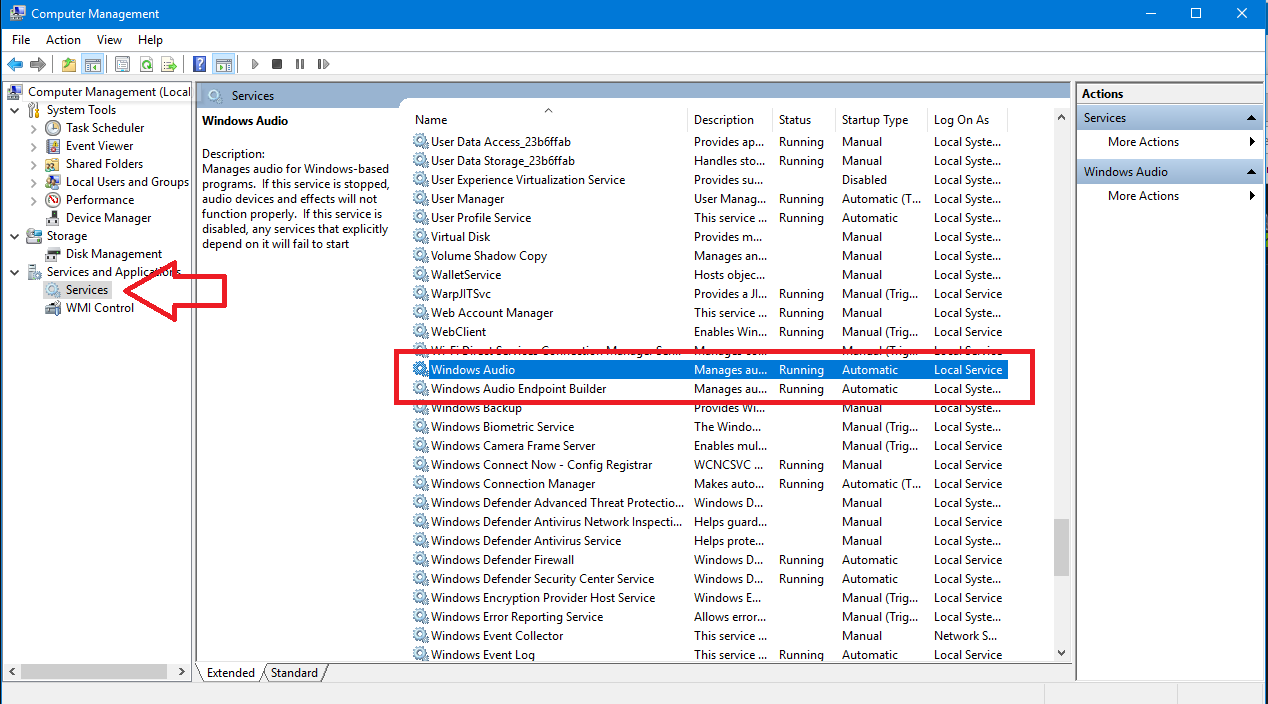Screen dimensions: 1268x704
Task: Click the services list vertical scrollbar thumb
Action: tap(1061, 548)
